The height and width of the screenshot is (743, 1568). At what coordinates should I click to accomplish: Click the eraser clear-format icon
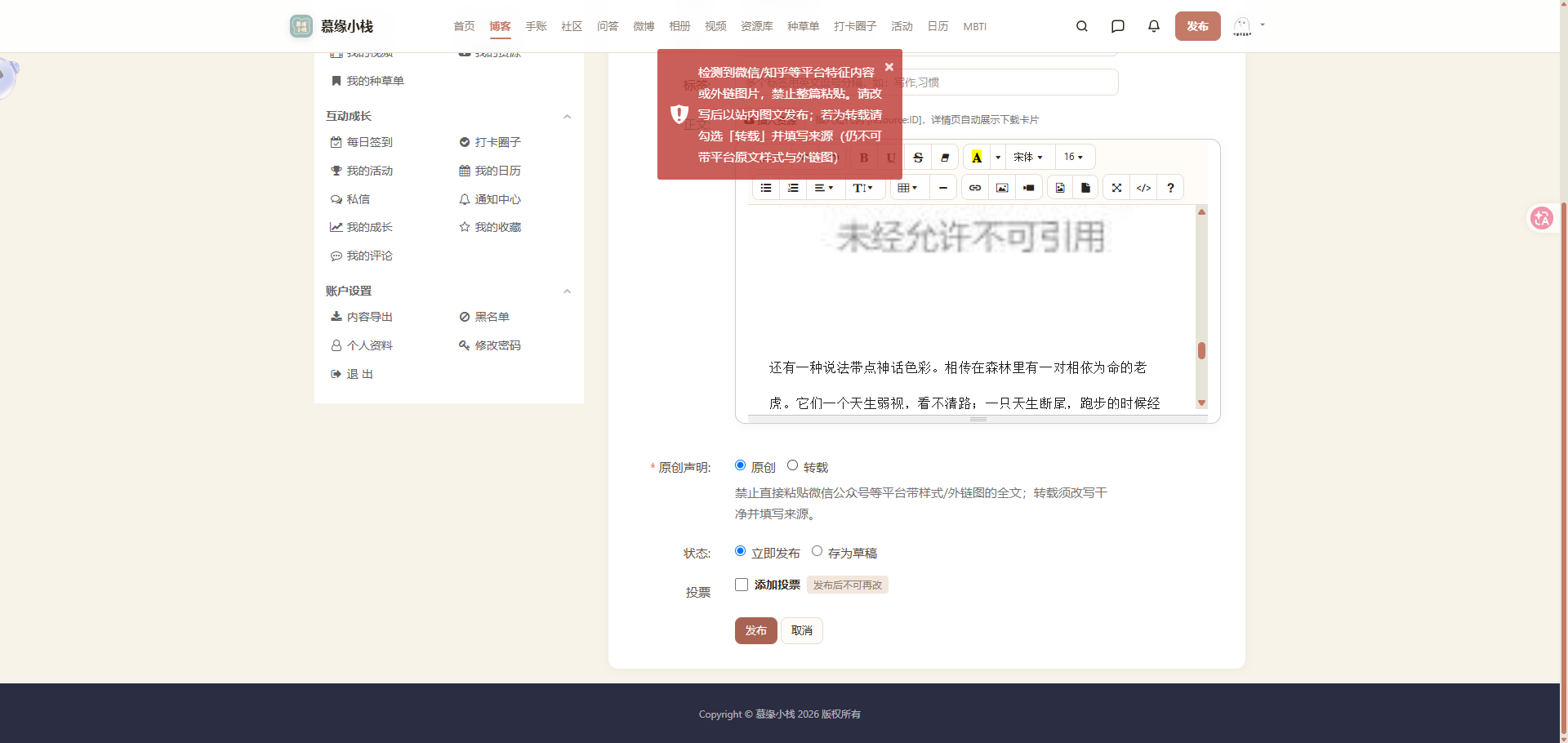tap(945, 158)
